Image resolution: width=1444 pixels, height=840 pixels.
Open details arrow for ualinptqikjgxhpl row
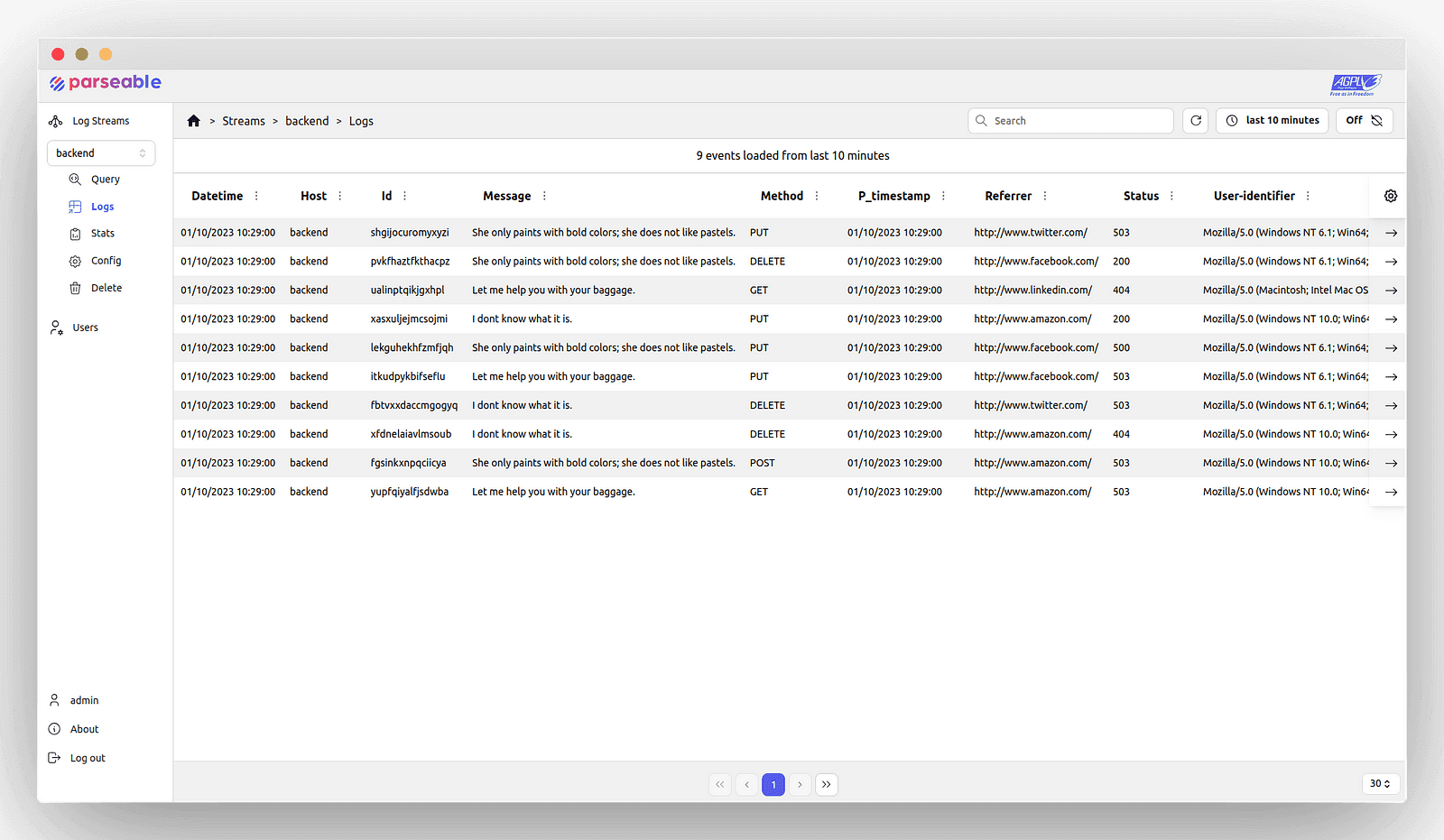(1392, 291)
